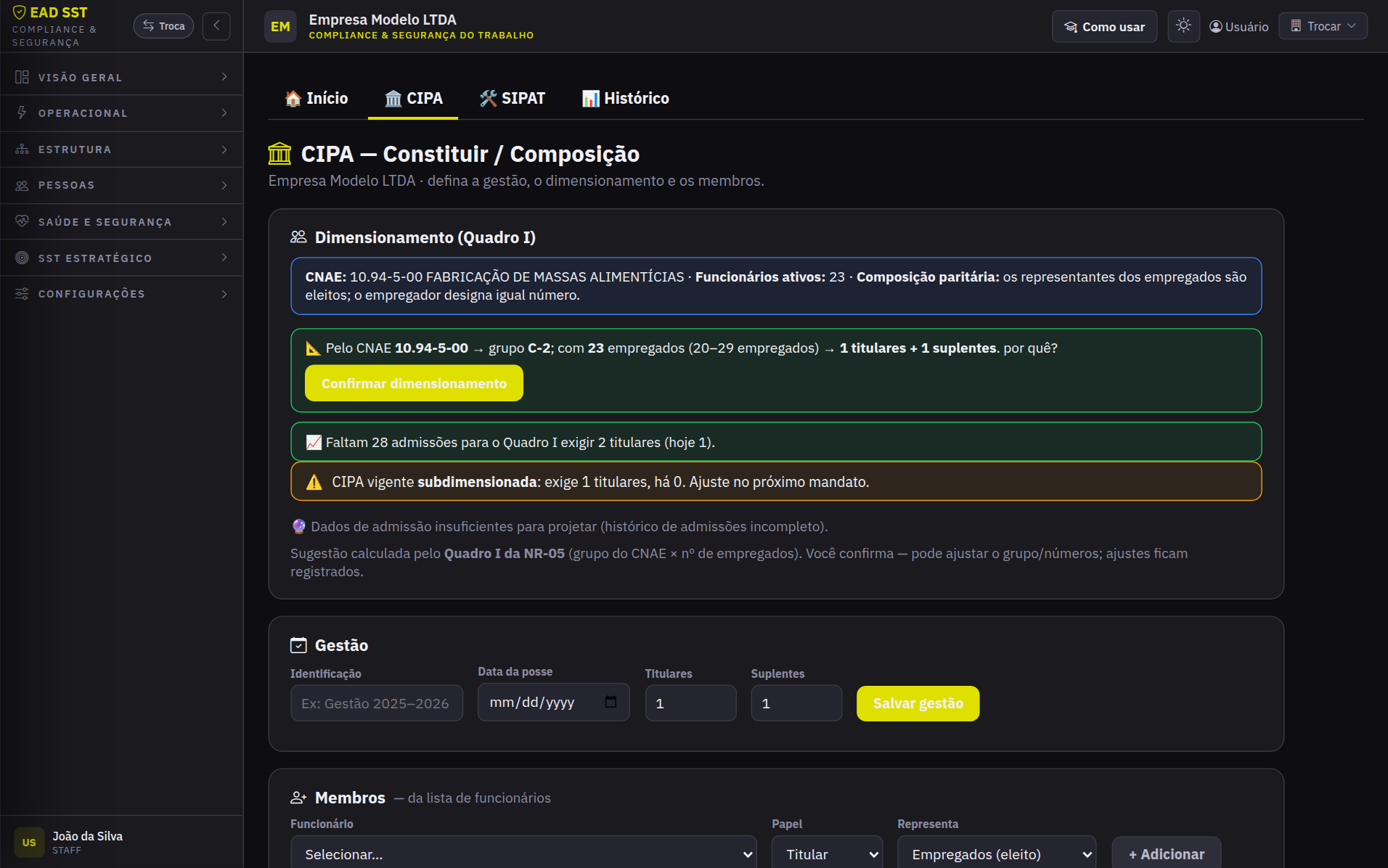The height and width of the screenshot is (868, 1388).
Task: Expand the SST Estratégico chevron
Action: [224, 258]
